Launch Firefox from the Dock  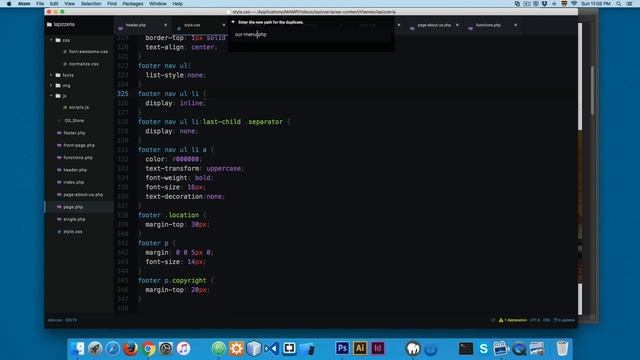131,349
